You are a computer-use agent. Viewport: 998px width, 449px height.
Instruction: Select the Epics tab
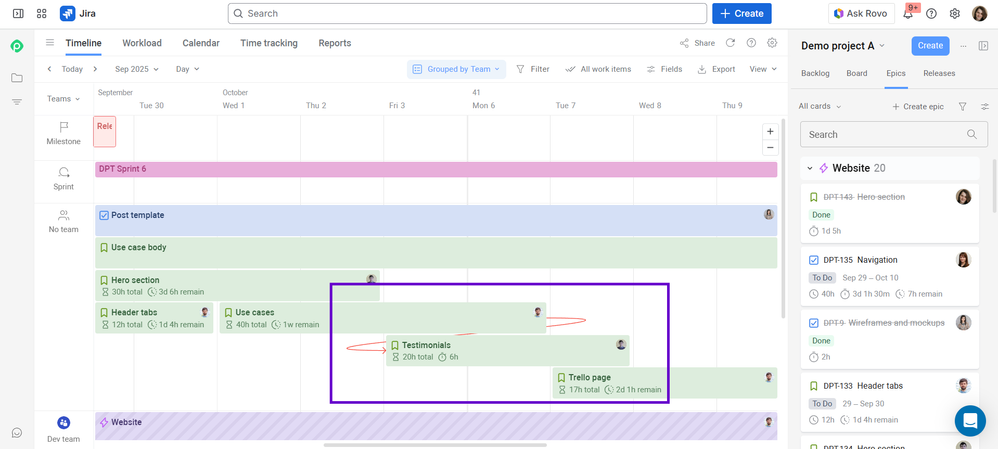896,73
